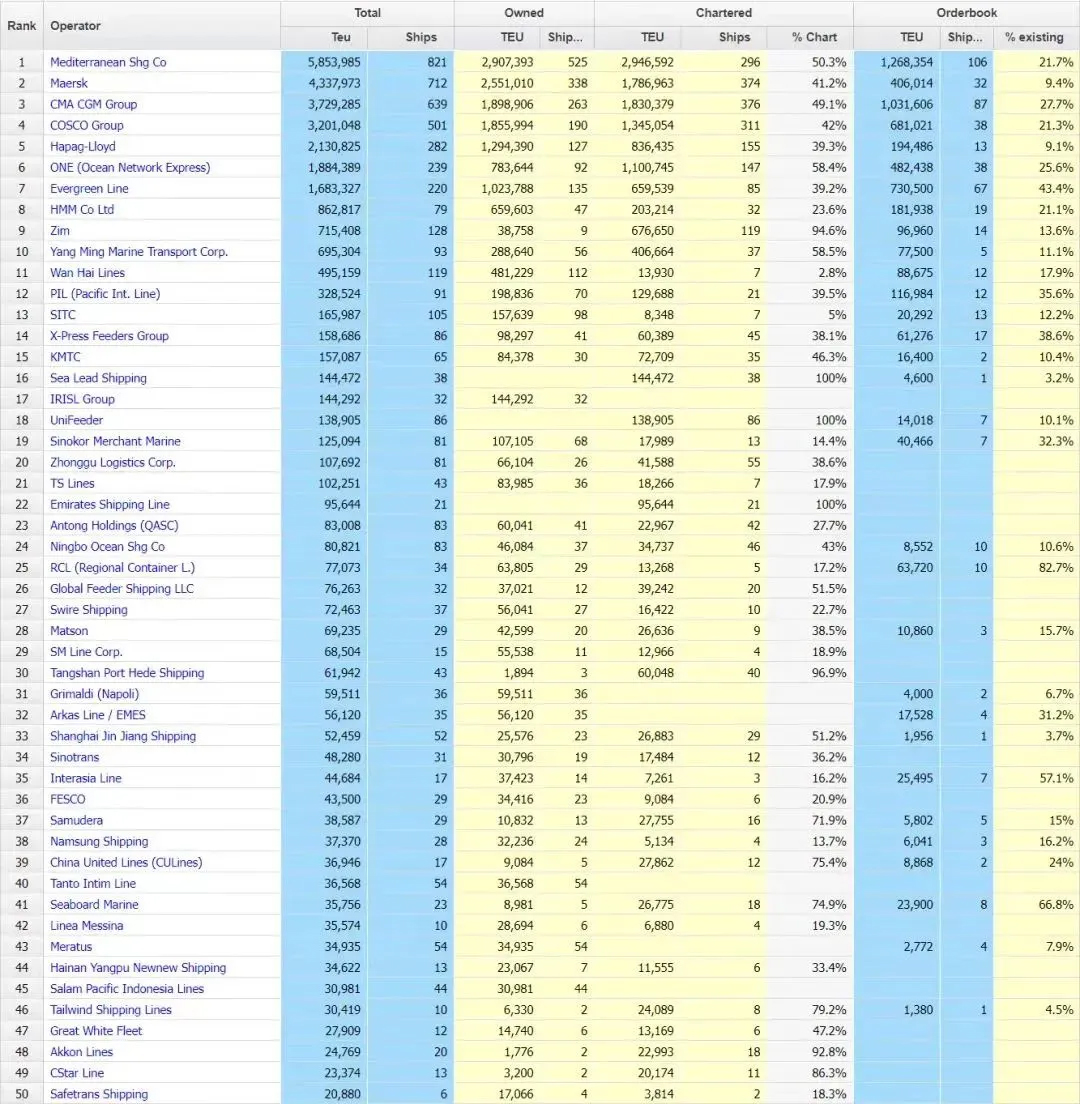Open the Global Feeder Shipping LLC link
This screenshot has width=1080, height=1104.
point(121,589)
